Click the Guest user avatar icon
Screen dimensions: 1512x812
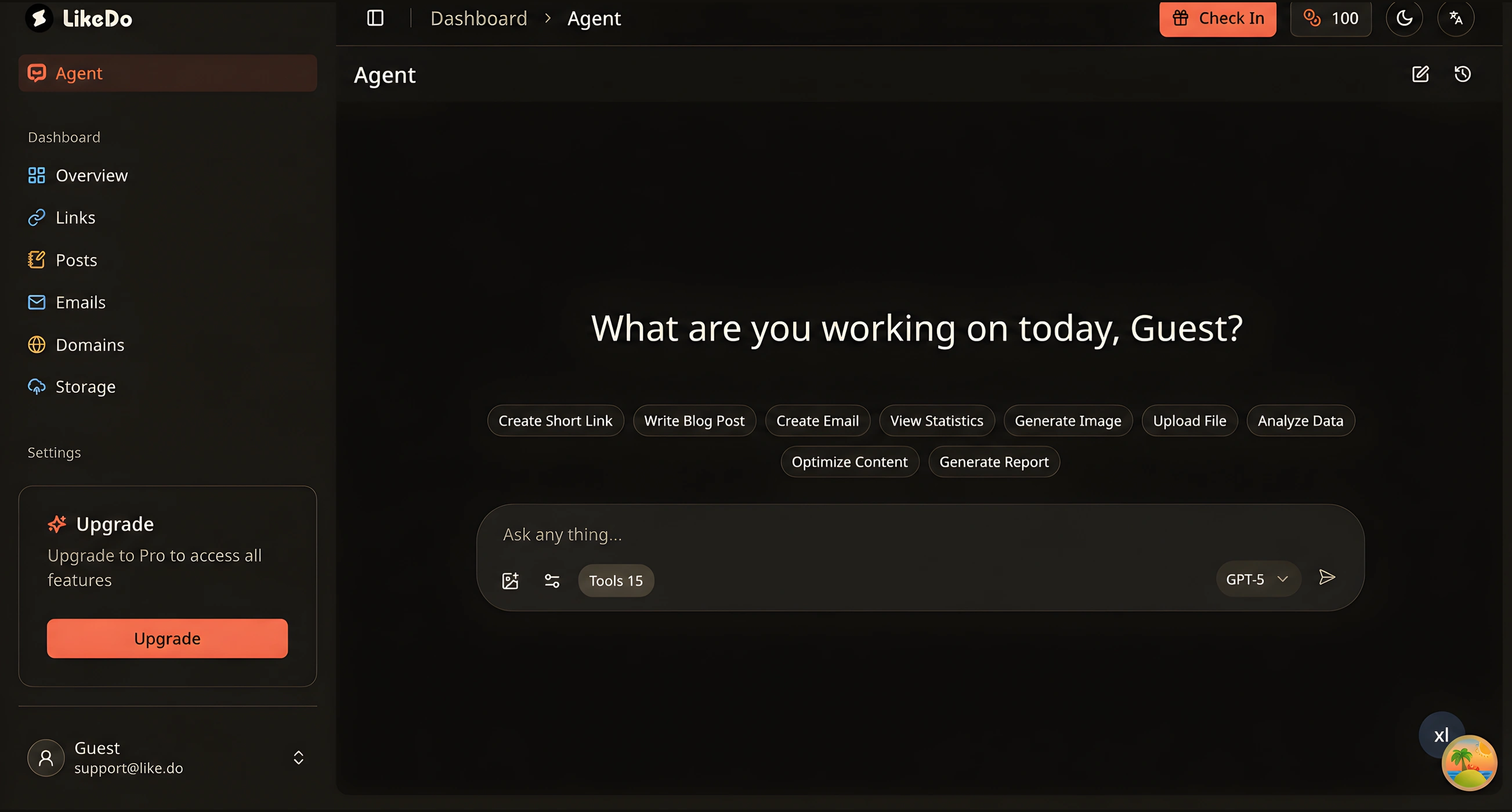(x=46, y=757)
